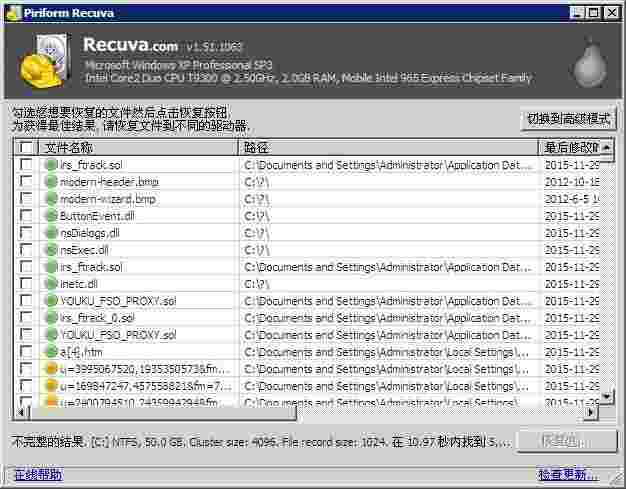Image resolution: width=626 pixels, height=489 pixels.
Task: Select the ButtonEvent.dll checkbox
Action: tap(26, 216)
